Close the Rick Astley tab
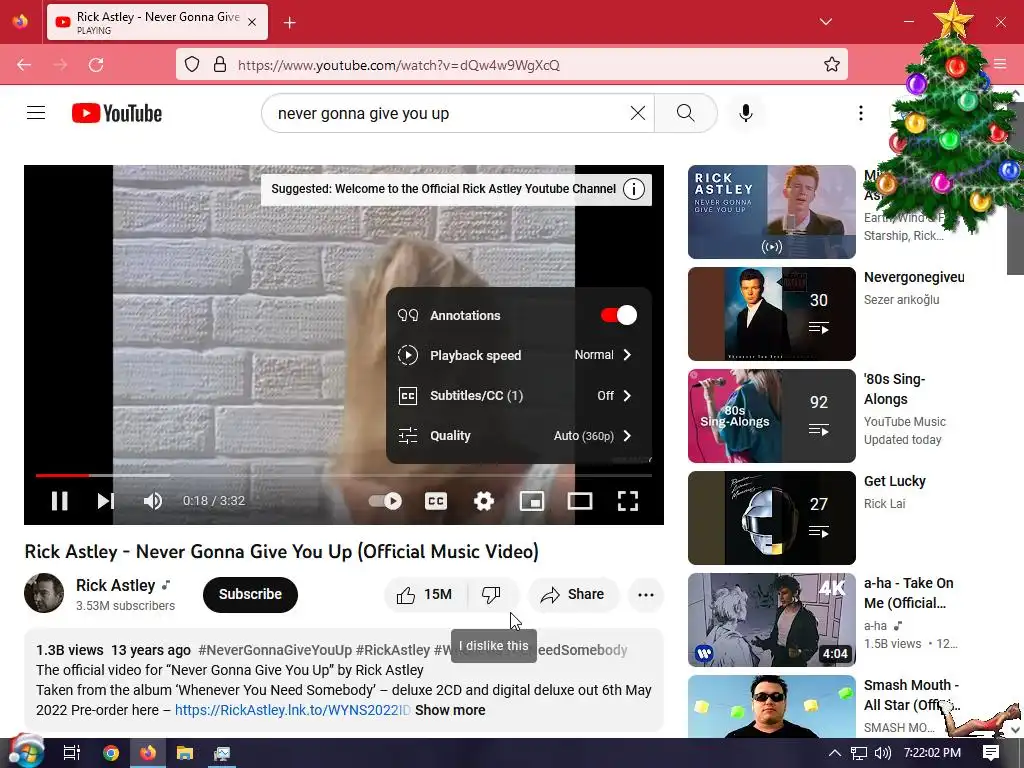Image resolution: width=1024 pixels, height=768 pixels. tap(252, 22)
